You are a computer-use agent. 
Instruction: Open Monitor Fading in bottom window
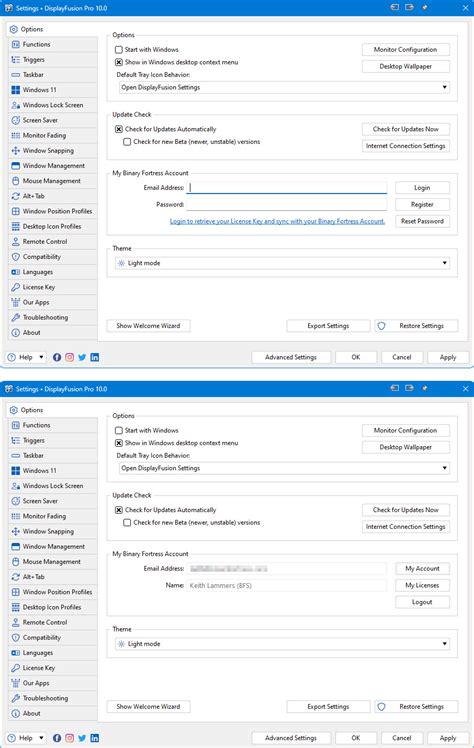point(52,516)
